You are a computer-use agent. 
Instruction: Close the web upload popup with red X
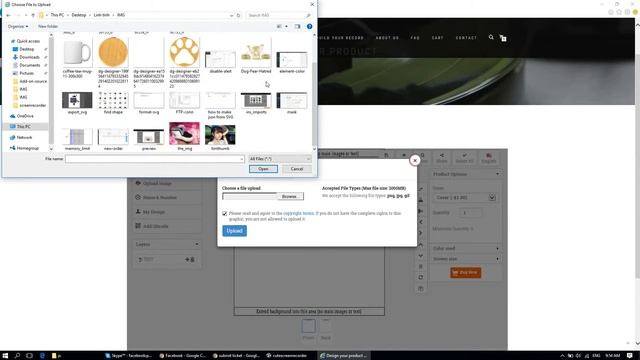point(415,160)
